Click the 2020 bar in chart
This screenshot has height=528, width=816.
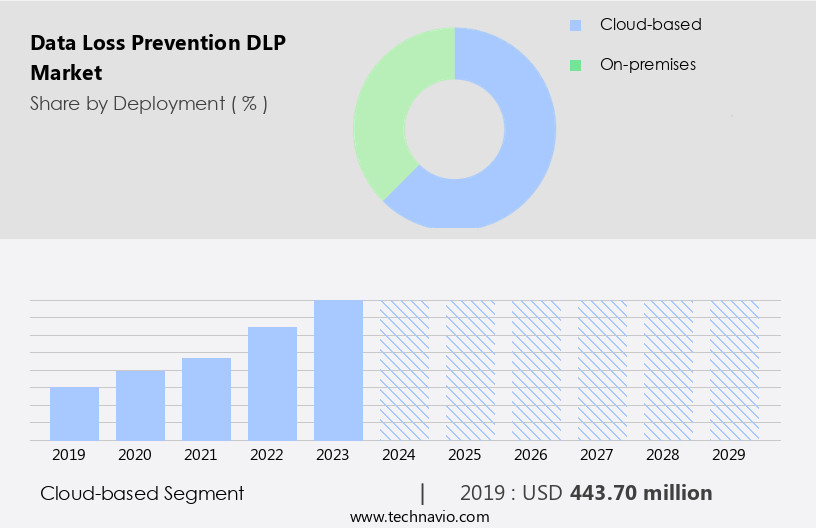[140, 405]
